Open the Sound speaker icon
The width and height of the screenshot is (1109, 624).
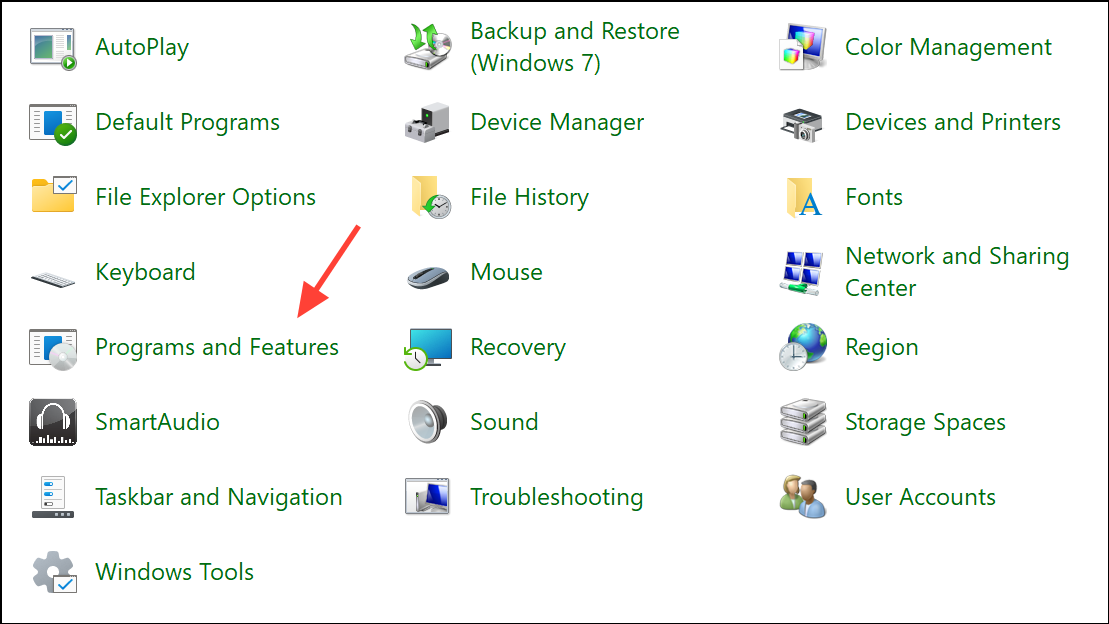[428, 422]
